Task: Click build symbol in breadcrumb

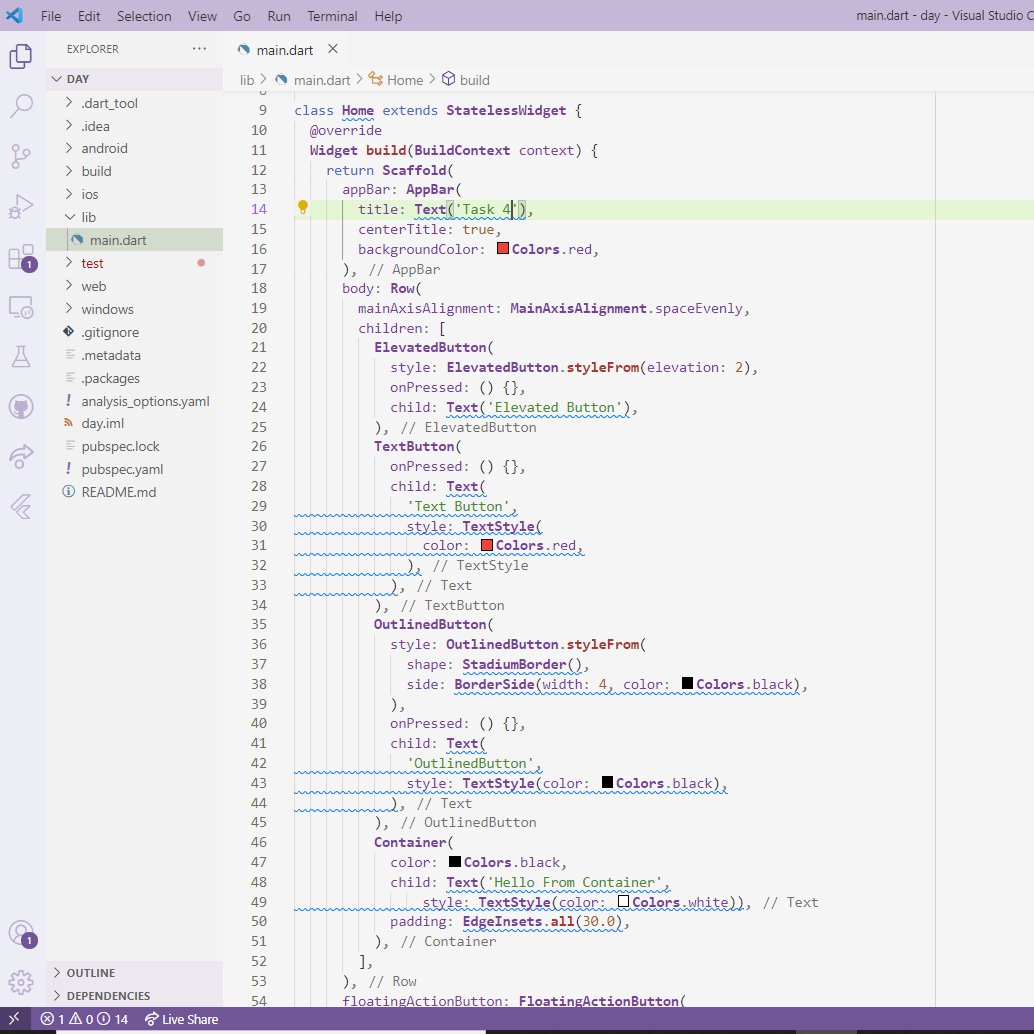Action: pos(466,80)
